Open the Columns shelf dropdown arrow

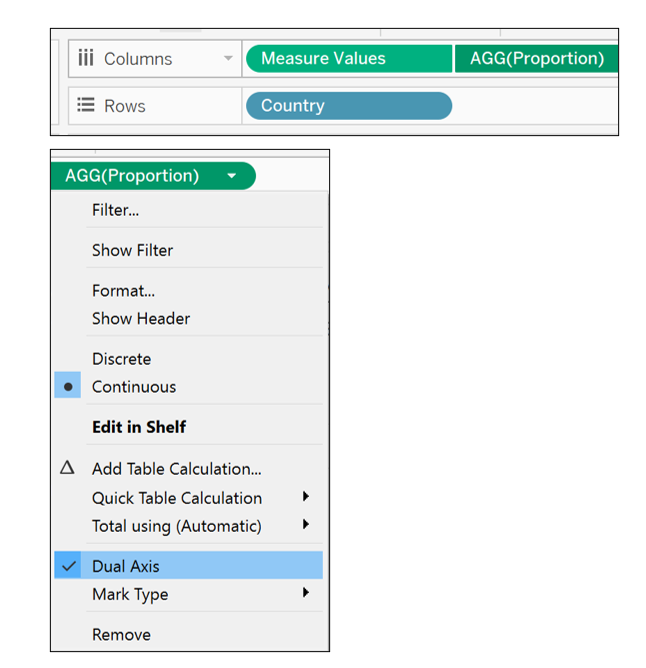[229, 59]
